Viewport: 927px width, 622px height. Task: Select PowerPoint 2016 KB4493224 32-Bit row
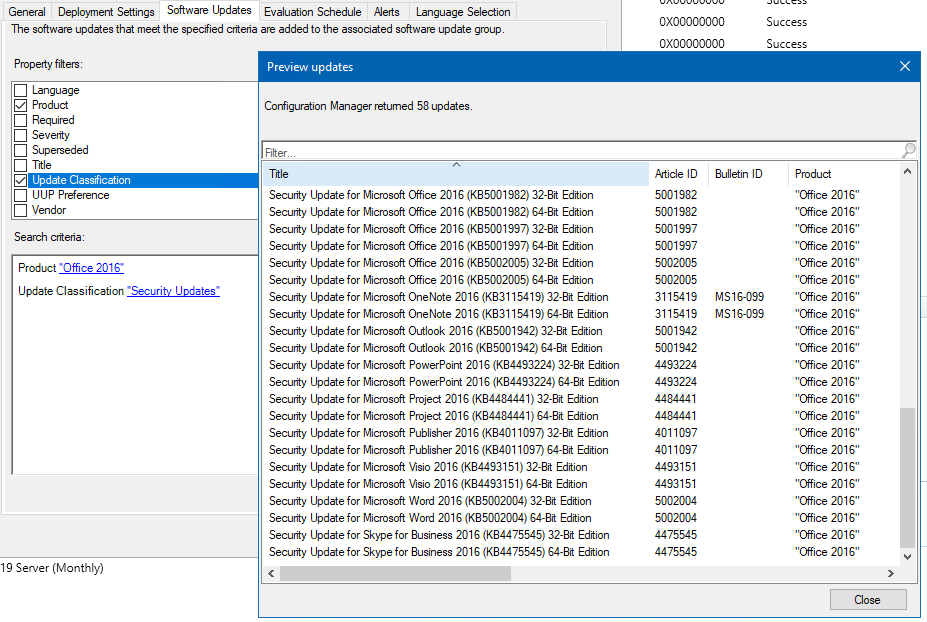click(x=581, y=365)
